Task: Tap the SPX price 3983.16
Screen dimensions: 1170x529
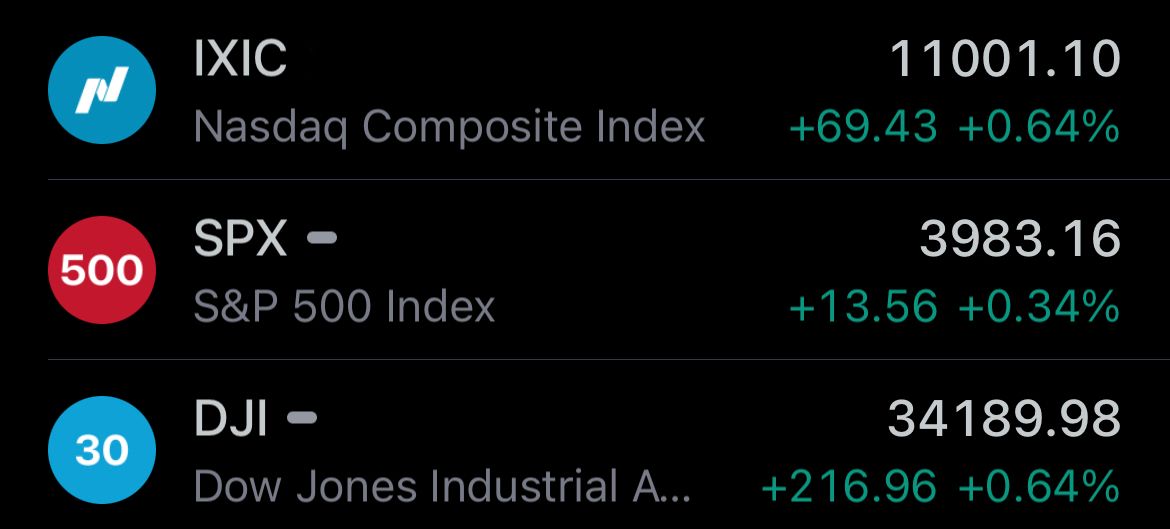Action: tap(1020, 239)
